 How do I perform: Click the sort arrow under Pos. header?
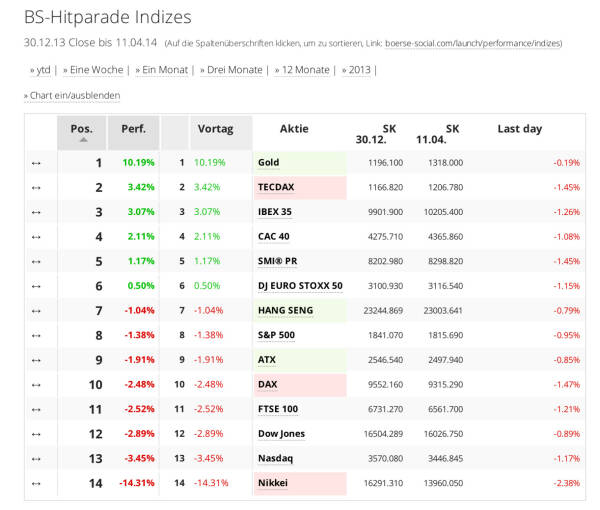(x=82, y=140)
